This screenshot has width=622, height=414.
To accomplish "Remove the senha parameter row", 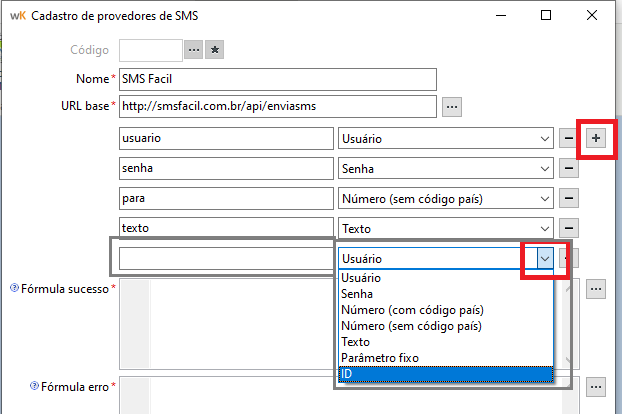I will pos(568,168).
